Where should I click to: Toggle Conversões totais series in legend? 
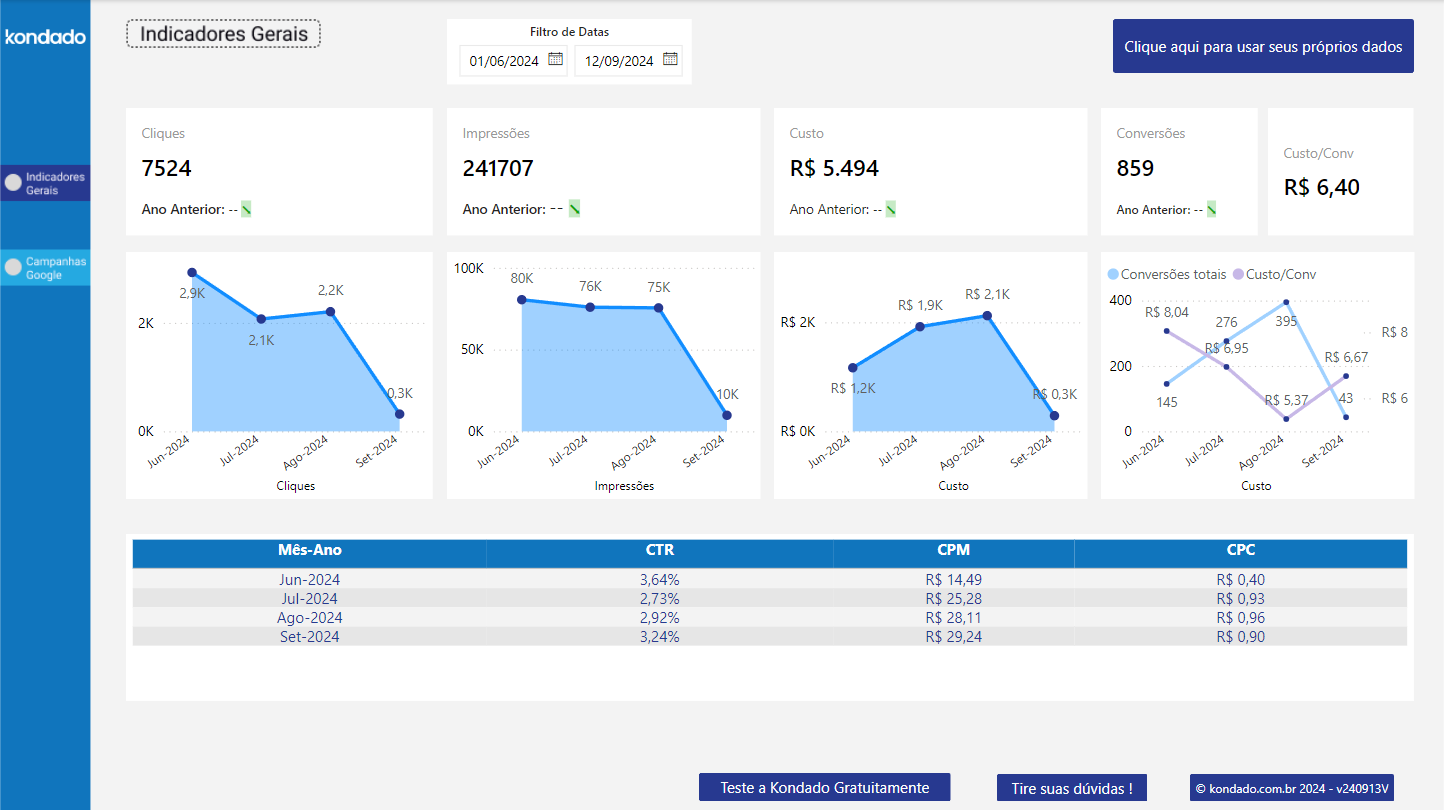1163,274
